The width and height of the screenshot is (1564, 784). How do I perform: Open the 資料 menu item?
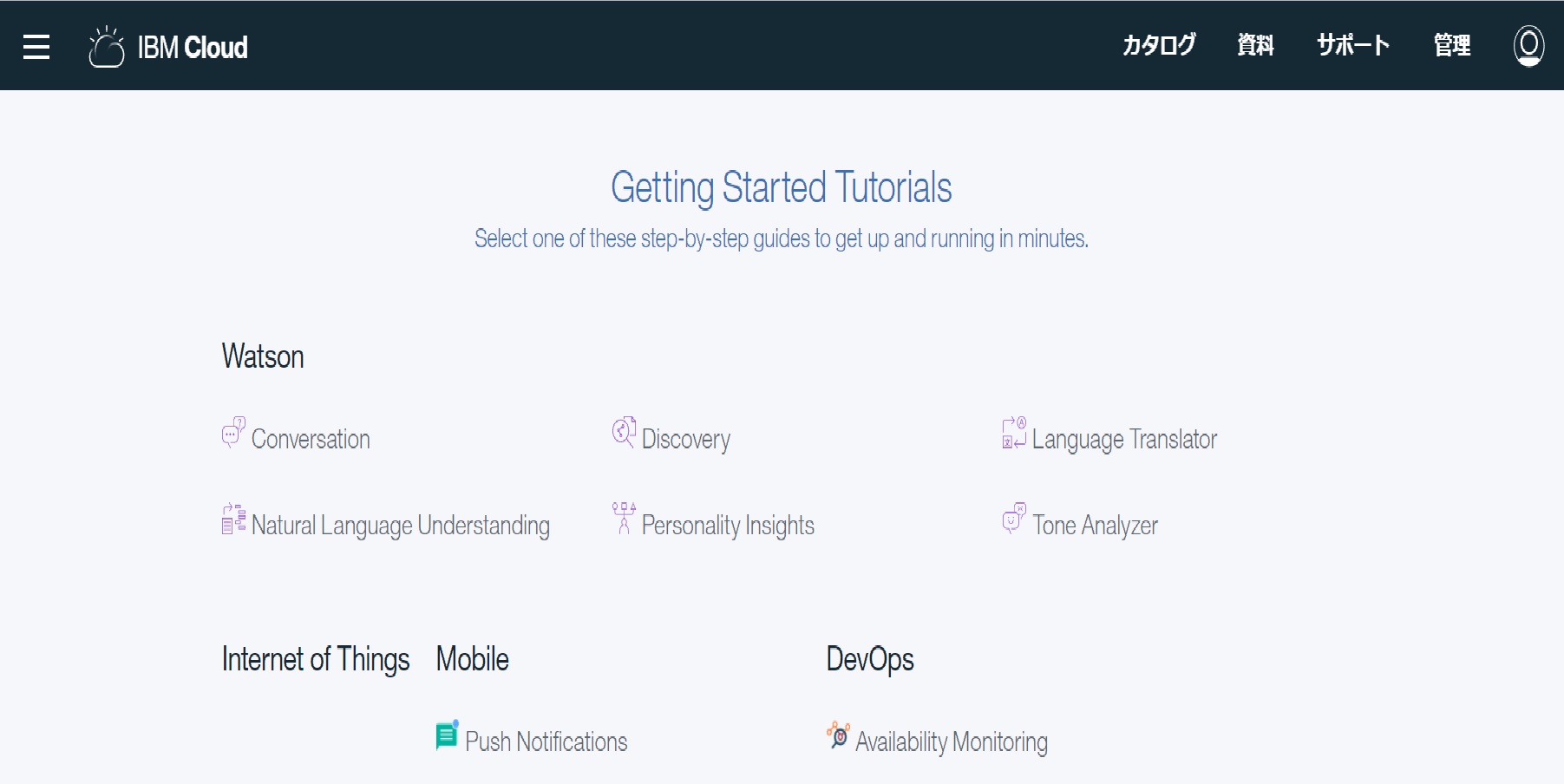point(1255,45)
